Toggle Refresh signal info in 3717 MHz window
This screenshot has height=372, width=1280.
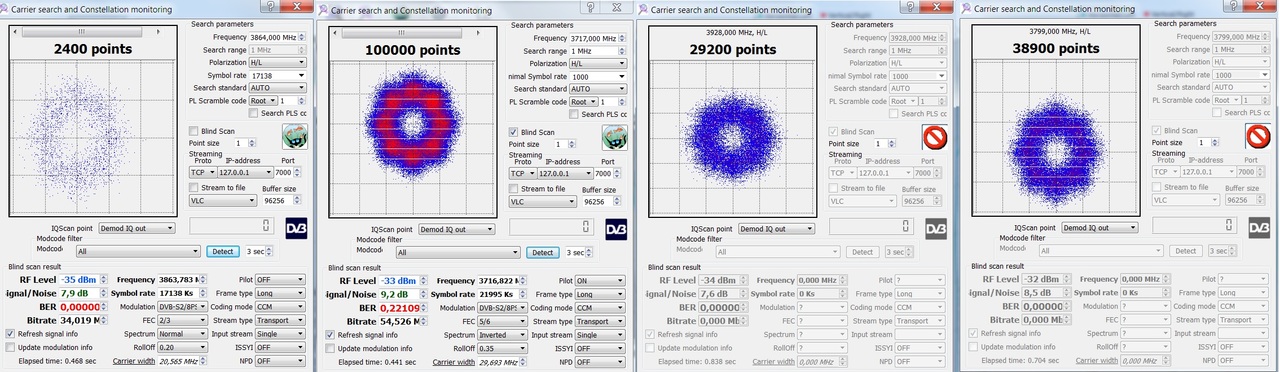tap(330, 334)
